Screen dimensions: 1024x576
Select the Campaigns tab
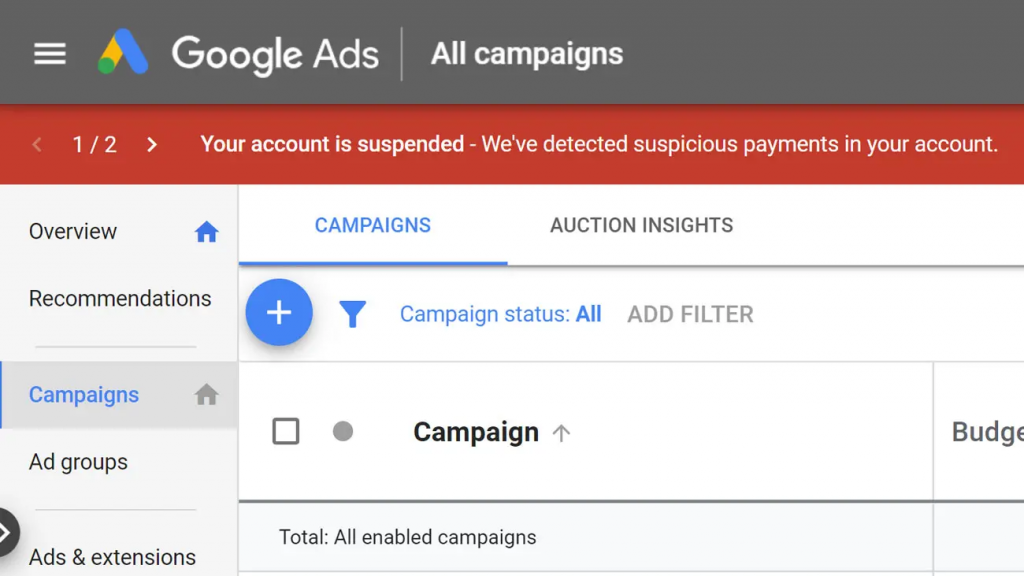pos(373,225)
